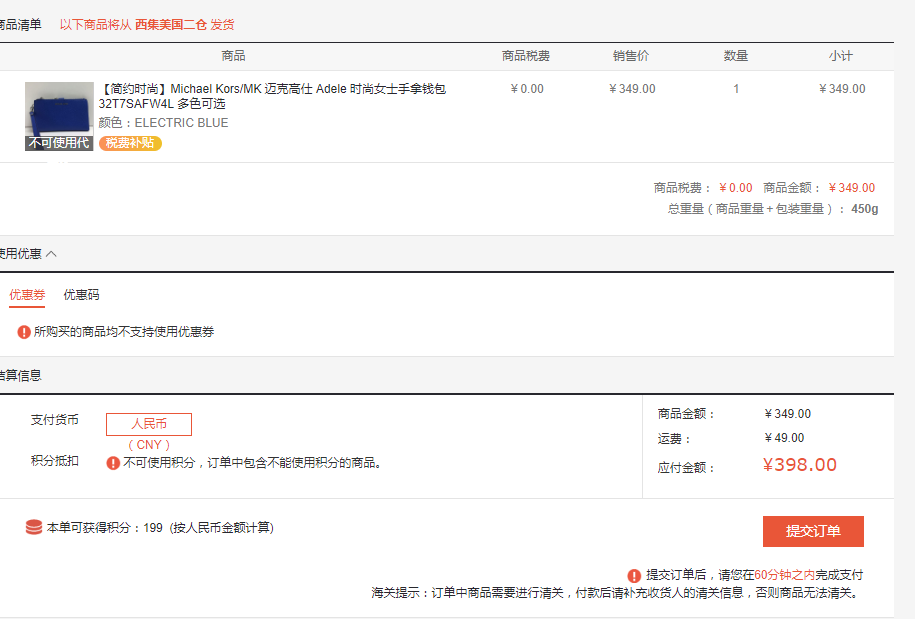Click the 提交订单 submit order button
The width and height of the screenshot is (915, 619).
(x=813, y=531)
